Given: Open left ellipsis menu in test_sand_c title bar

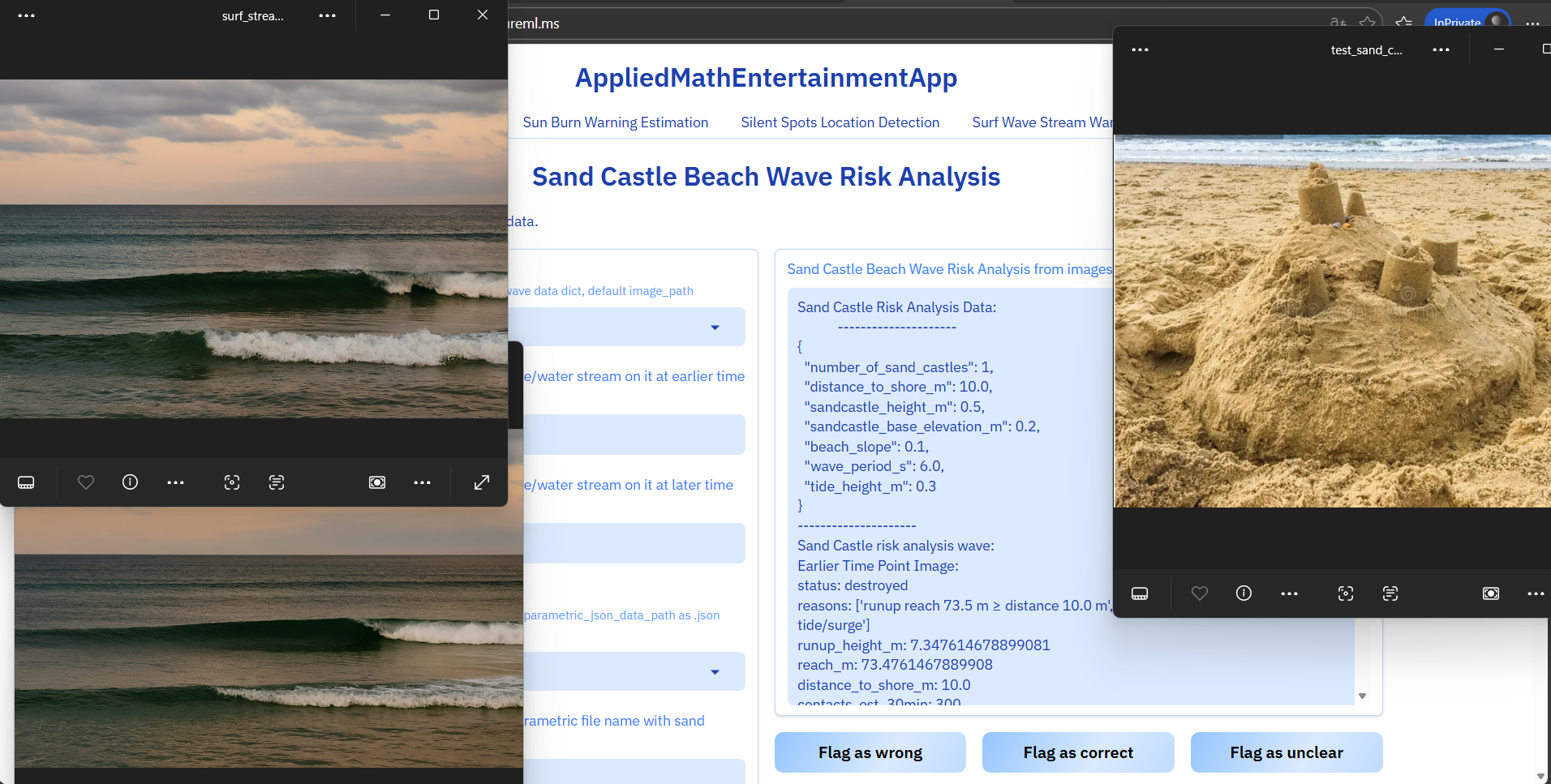Looking at the screenshot, I should click(1140, 49).
